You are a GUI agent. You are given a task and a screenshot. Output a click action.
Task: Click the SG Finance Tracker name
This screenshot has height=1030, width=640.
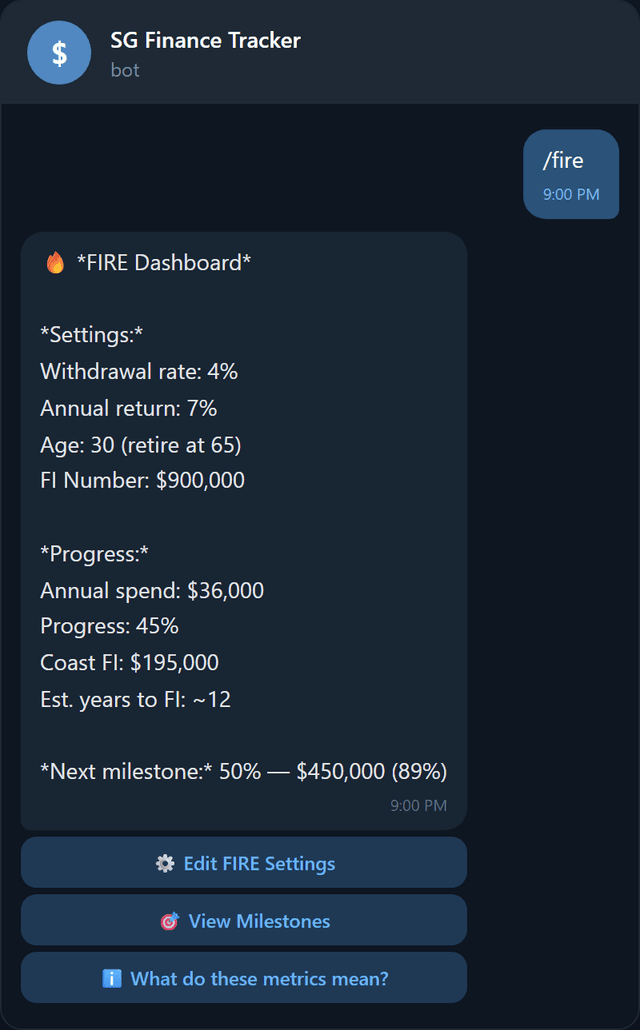[x=204, y=41]
